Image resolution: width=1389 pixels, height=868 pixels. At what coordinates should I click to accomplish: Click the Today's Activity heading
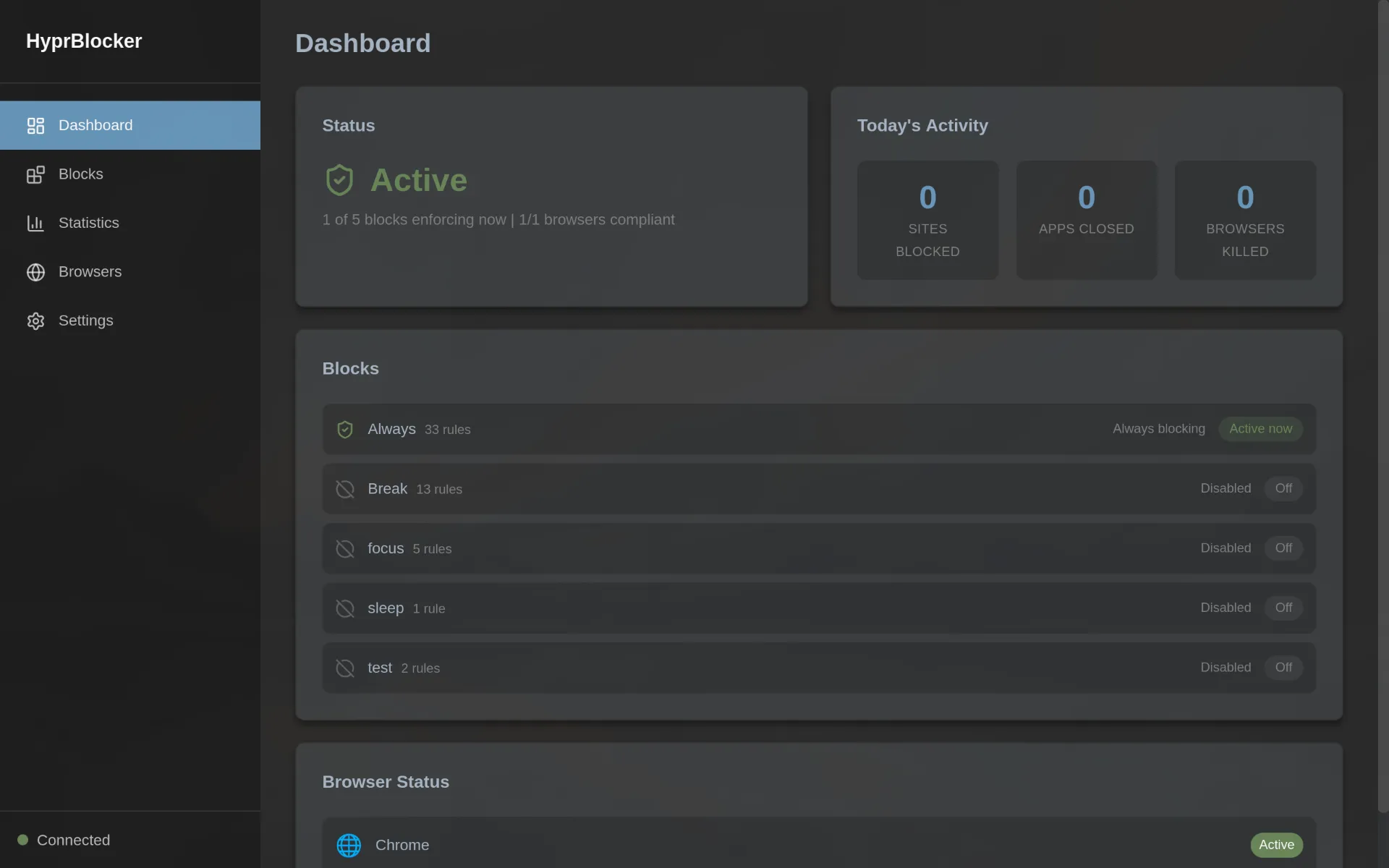[x=922, y=125]
